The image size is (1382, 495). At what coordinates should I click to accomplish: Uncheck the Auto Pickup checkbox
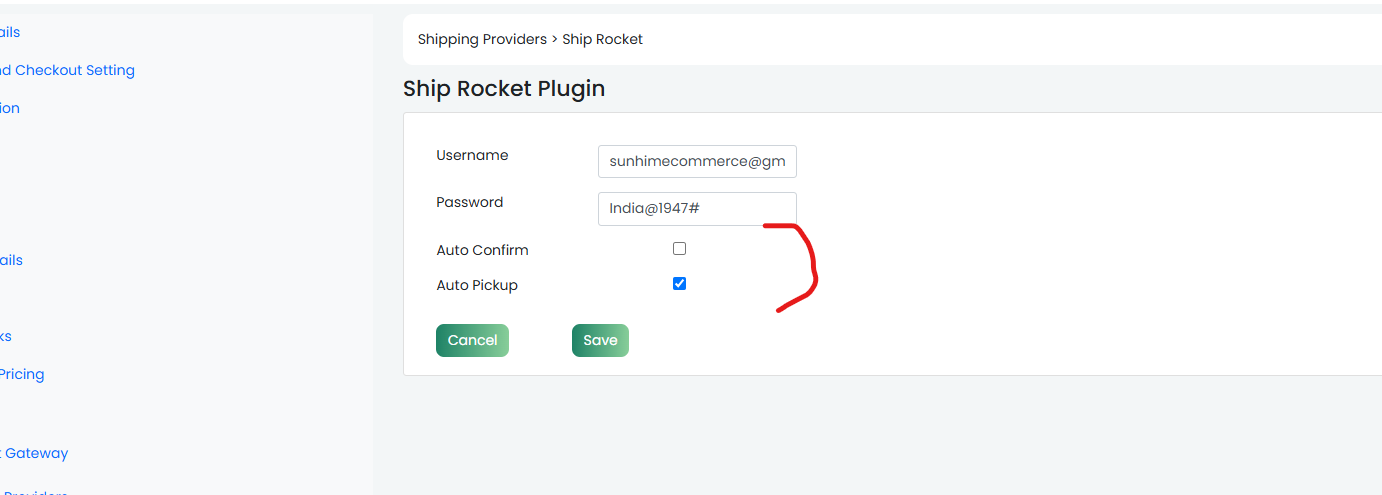679,284
